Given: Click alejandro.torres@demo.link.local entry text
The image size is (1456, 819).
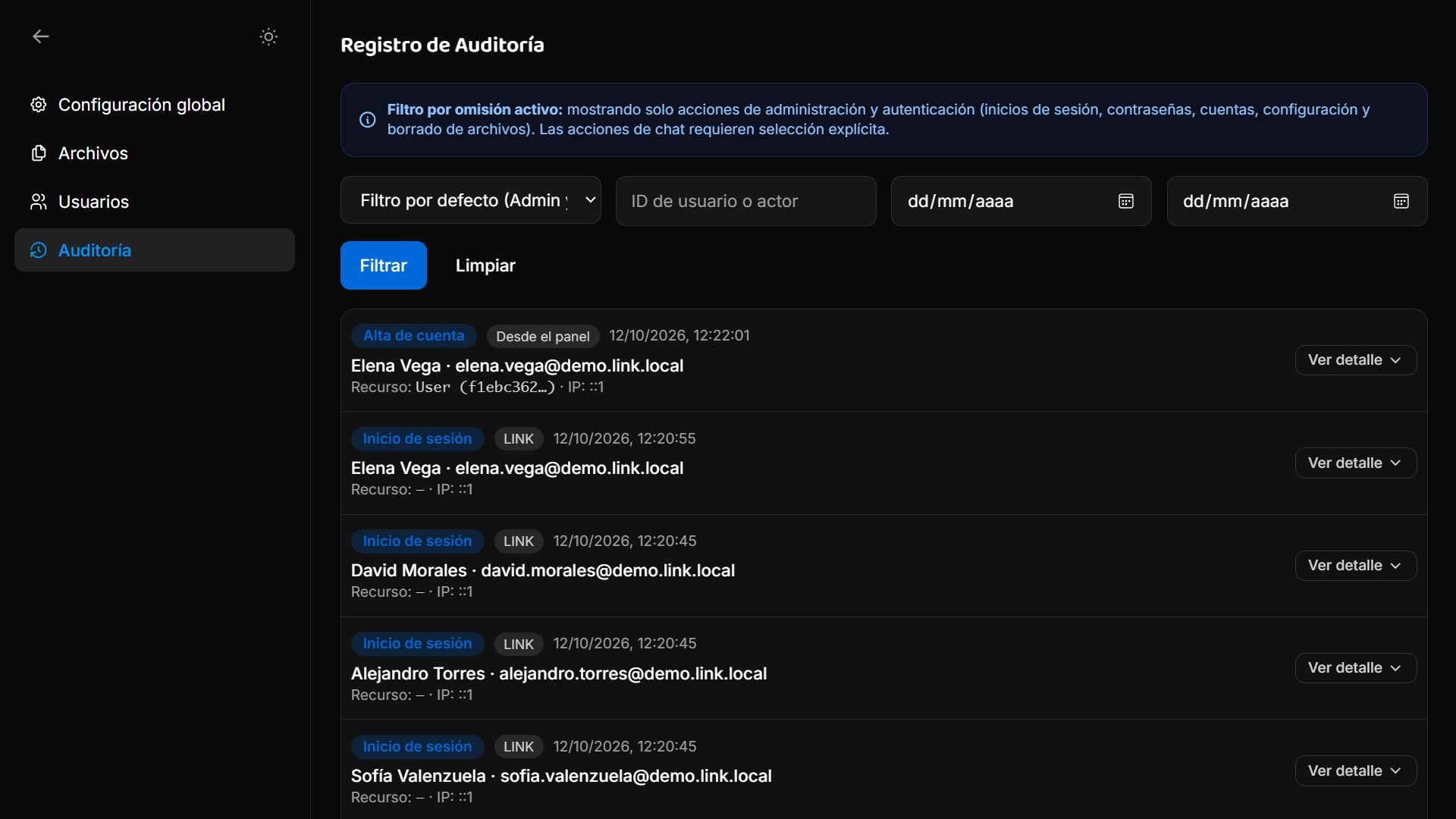Looking at the screenshot, I should tap(633, 674).
